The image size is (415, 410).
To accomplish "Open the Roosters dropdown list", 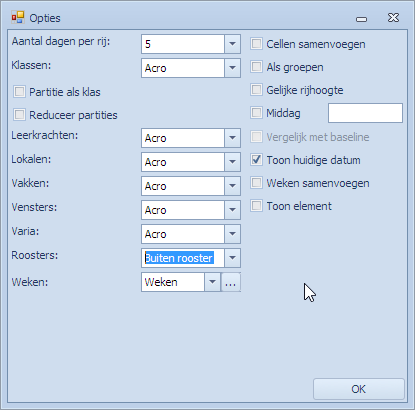I will 232,258.
